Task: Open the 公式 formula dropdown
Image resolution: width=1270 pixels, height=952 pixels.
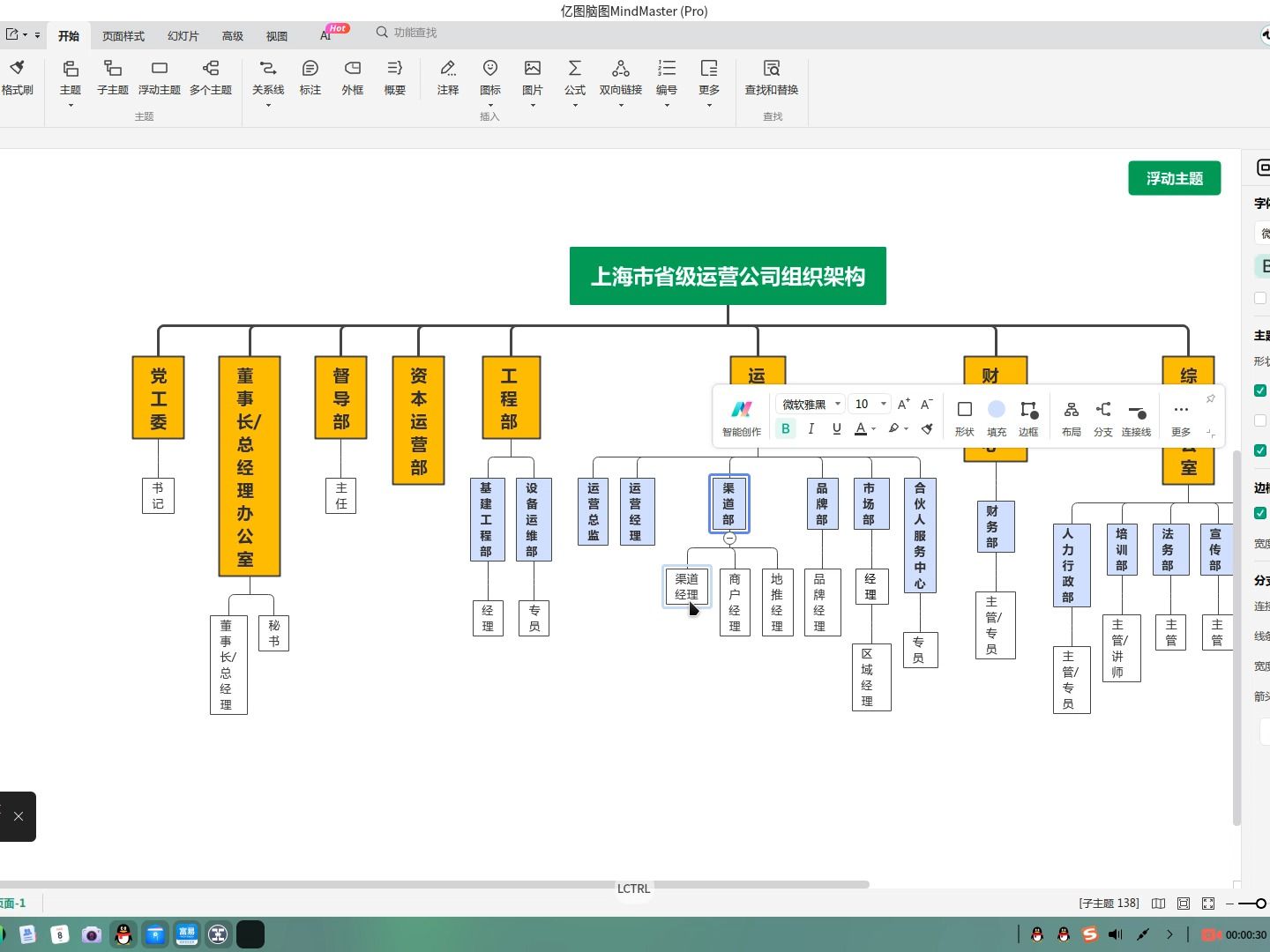Action: [575, 106]
